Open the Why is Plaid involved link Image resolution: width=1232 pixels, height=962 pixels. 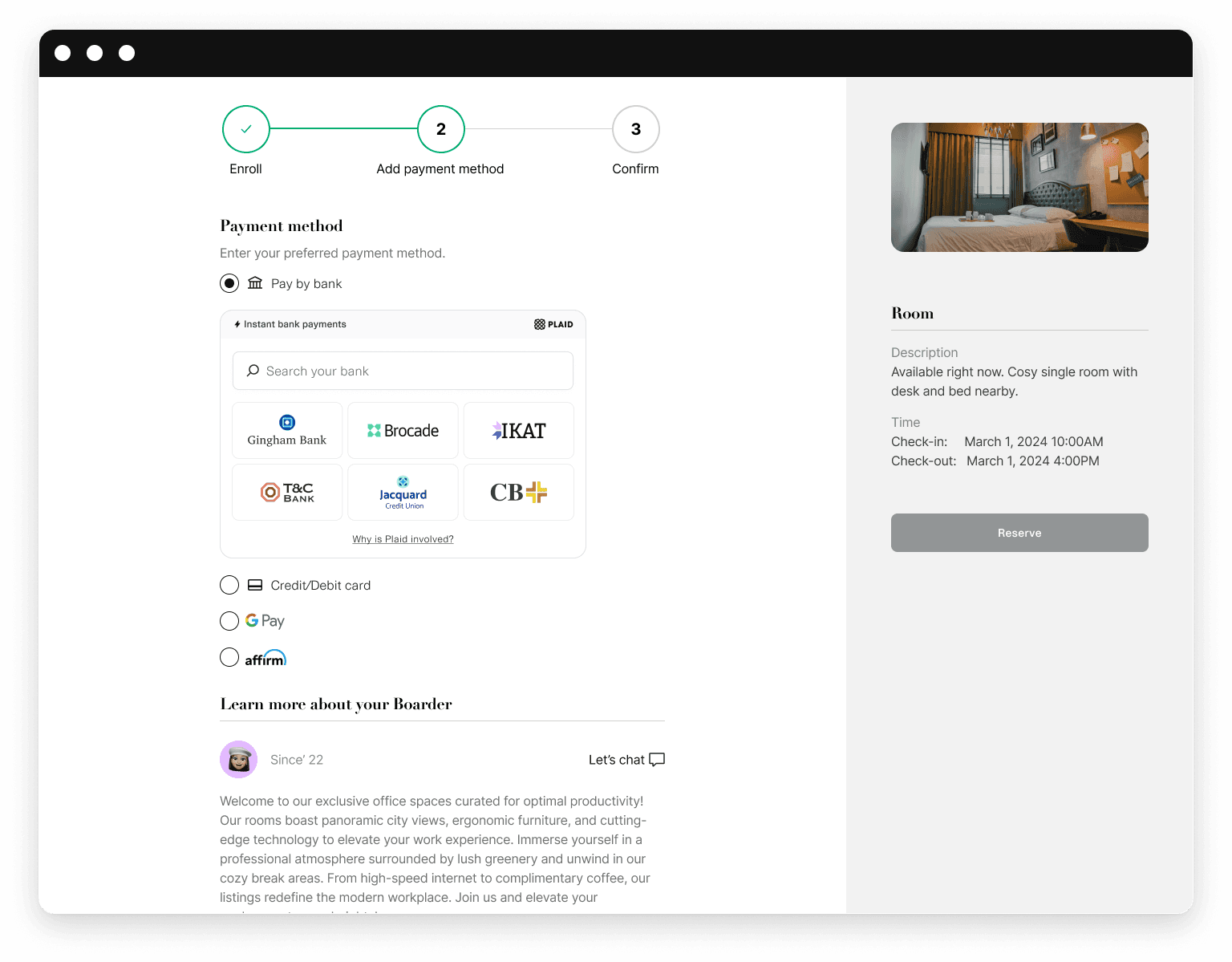tap(403, 539)
